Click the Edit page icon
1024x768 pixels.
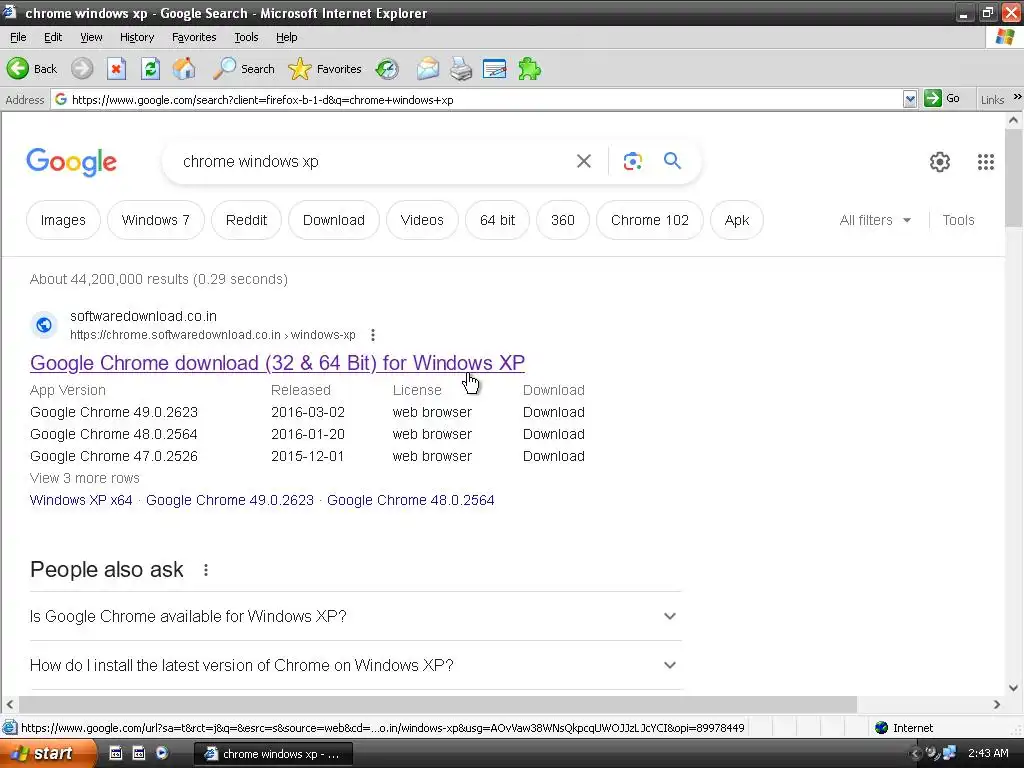[494, 69]
